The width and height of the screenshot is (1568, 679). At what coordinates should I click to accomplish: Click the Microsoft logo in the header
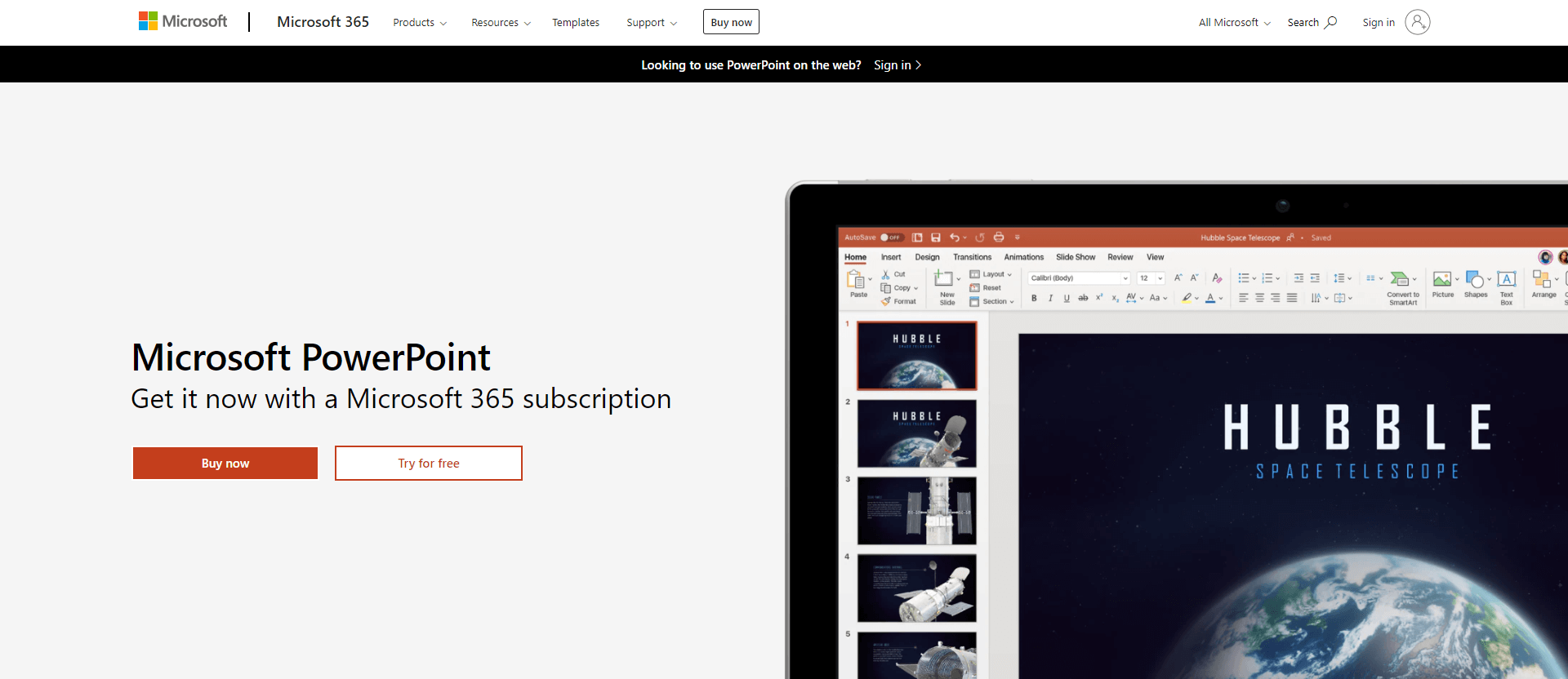[183, 21]
